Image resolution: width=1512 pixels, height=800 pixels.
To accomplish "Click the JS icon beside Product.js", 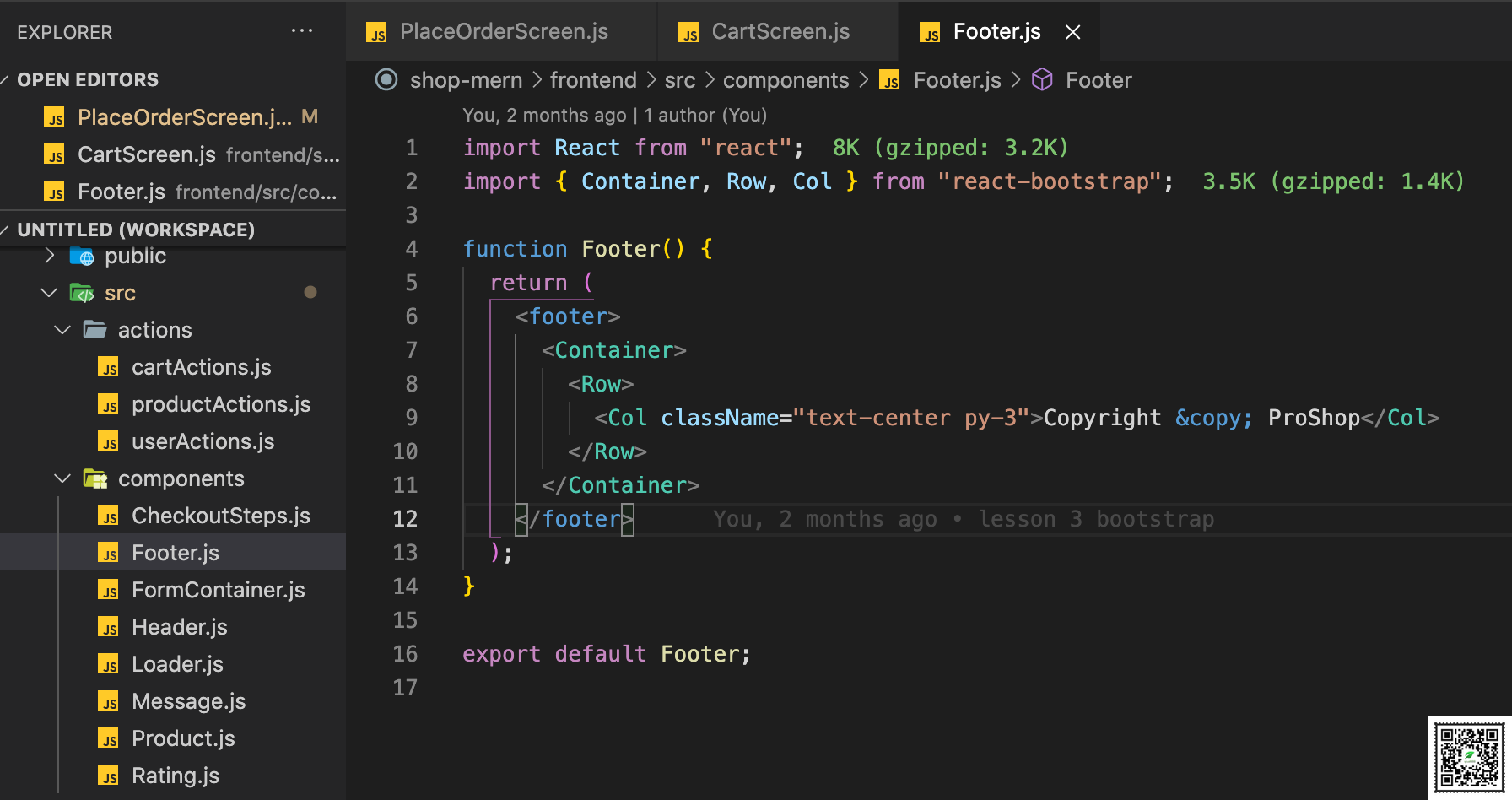I will point(108,738).
